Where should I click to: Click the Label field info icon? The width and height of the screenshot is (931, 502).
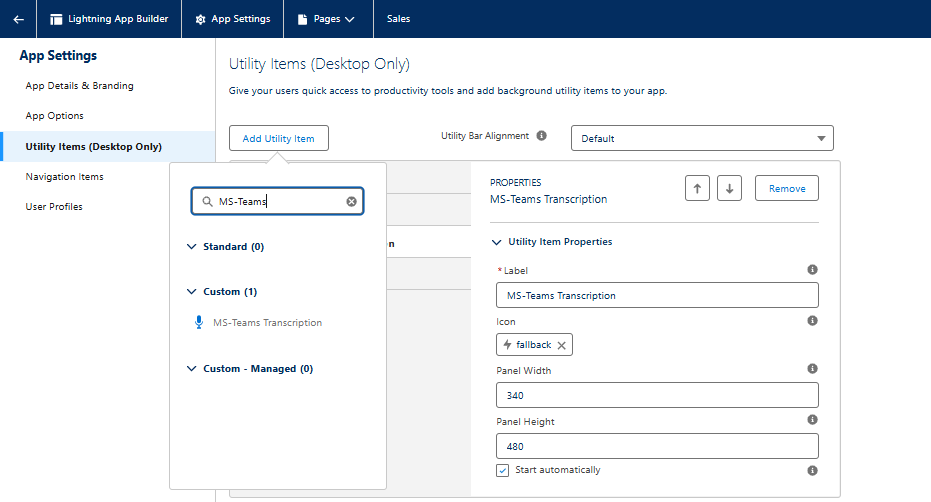tap(812, 270)
